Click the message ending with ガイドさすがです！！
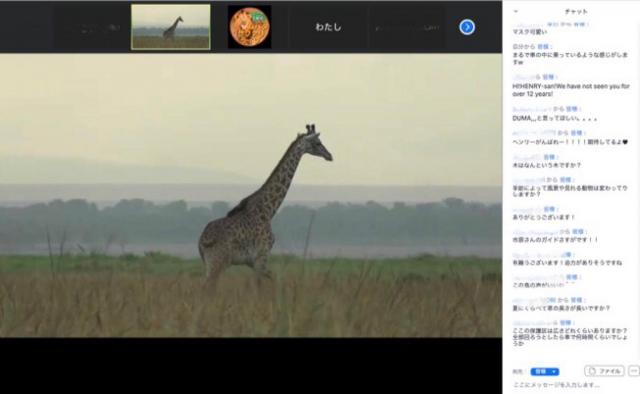This screenshot has height=394, width=640. point(555,240)
